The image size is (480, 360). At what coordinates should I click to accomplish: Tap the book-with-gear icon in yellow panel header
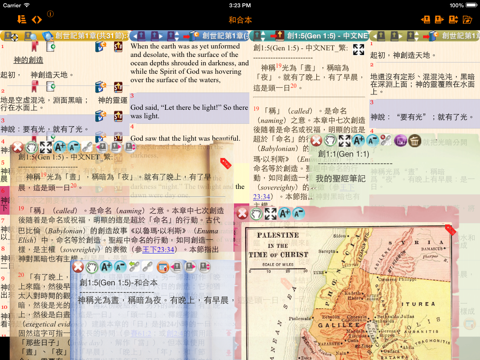[11, 36]
